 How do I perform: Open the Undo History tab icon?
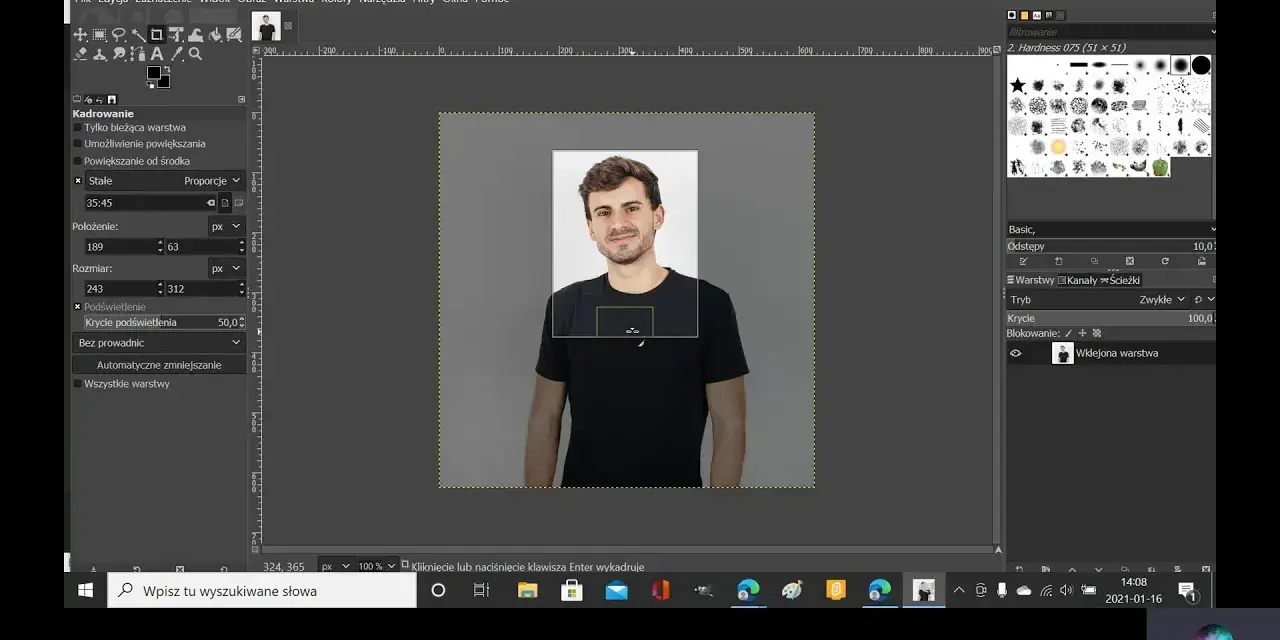click(99, 99)
